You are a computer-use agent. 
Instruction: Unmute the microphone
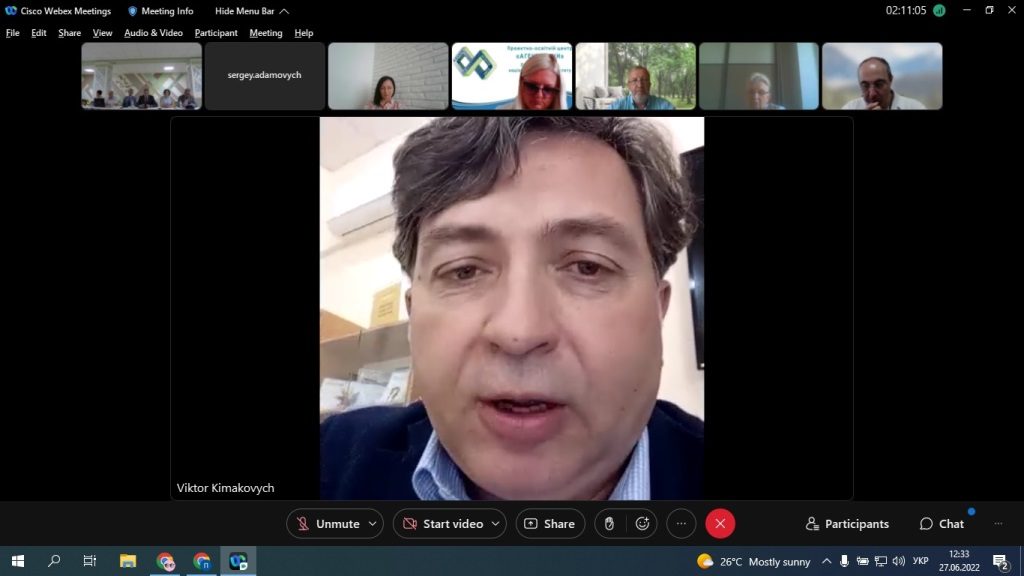(x=327, y=524)
